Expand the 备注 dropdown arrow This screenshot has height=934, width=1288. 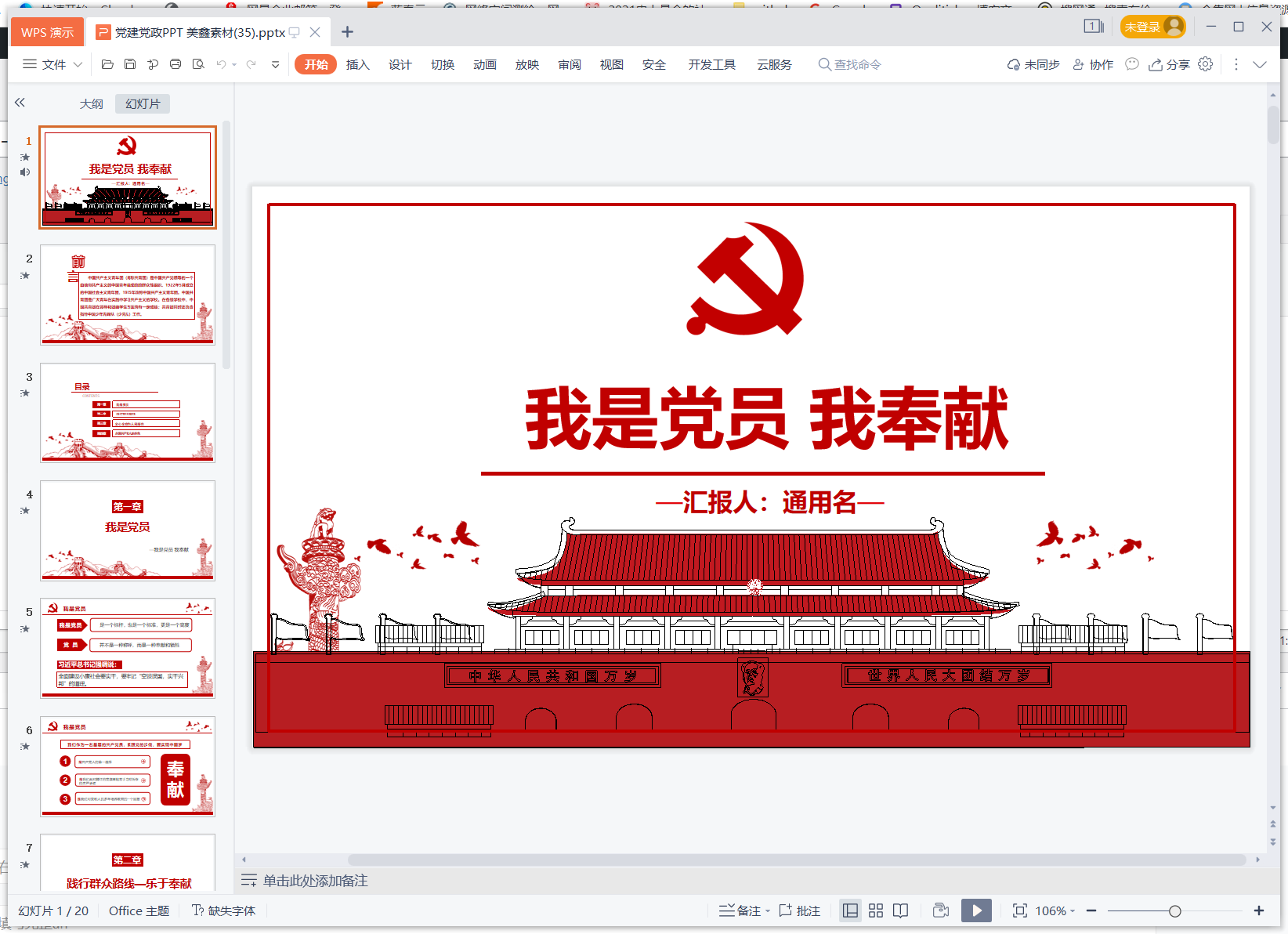click(x=768, y=910)
